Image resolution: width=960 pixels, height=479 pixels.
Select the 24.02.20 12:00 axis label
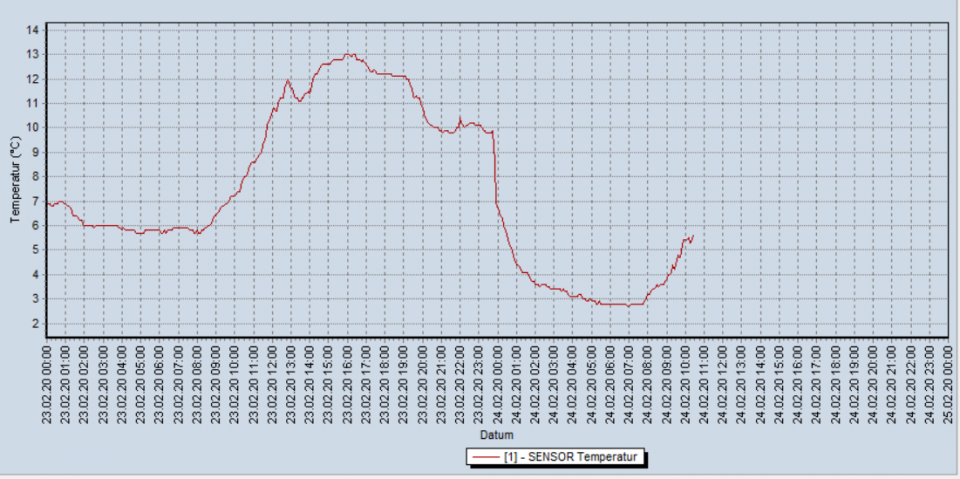pos(721,384)
